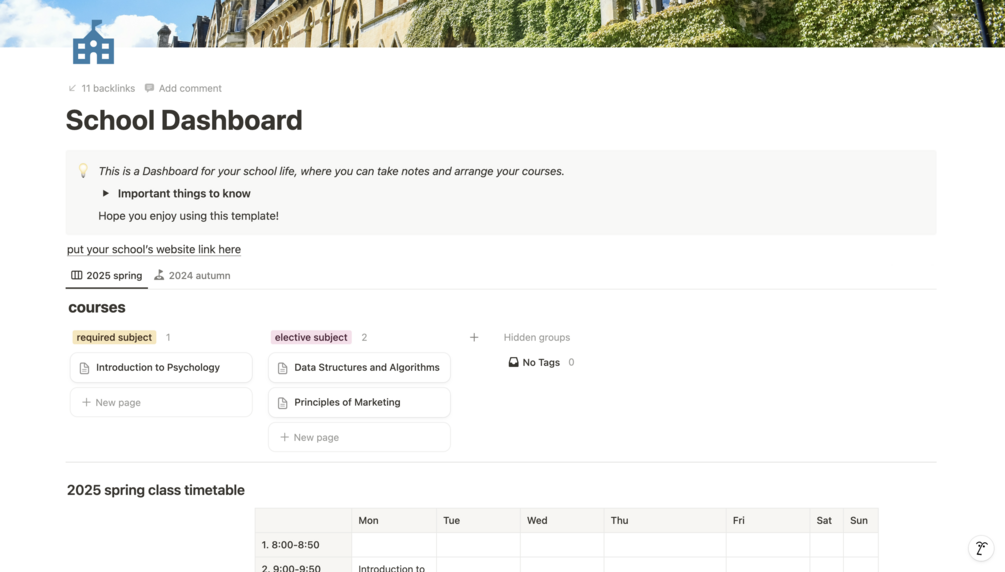1005x572 pixels.
Task: Click the required subject tag label
Action: (114, 337)
